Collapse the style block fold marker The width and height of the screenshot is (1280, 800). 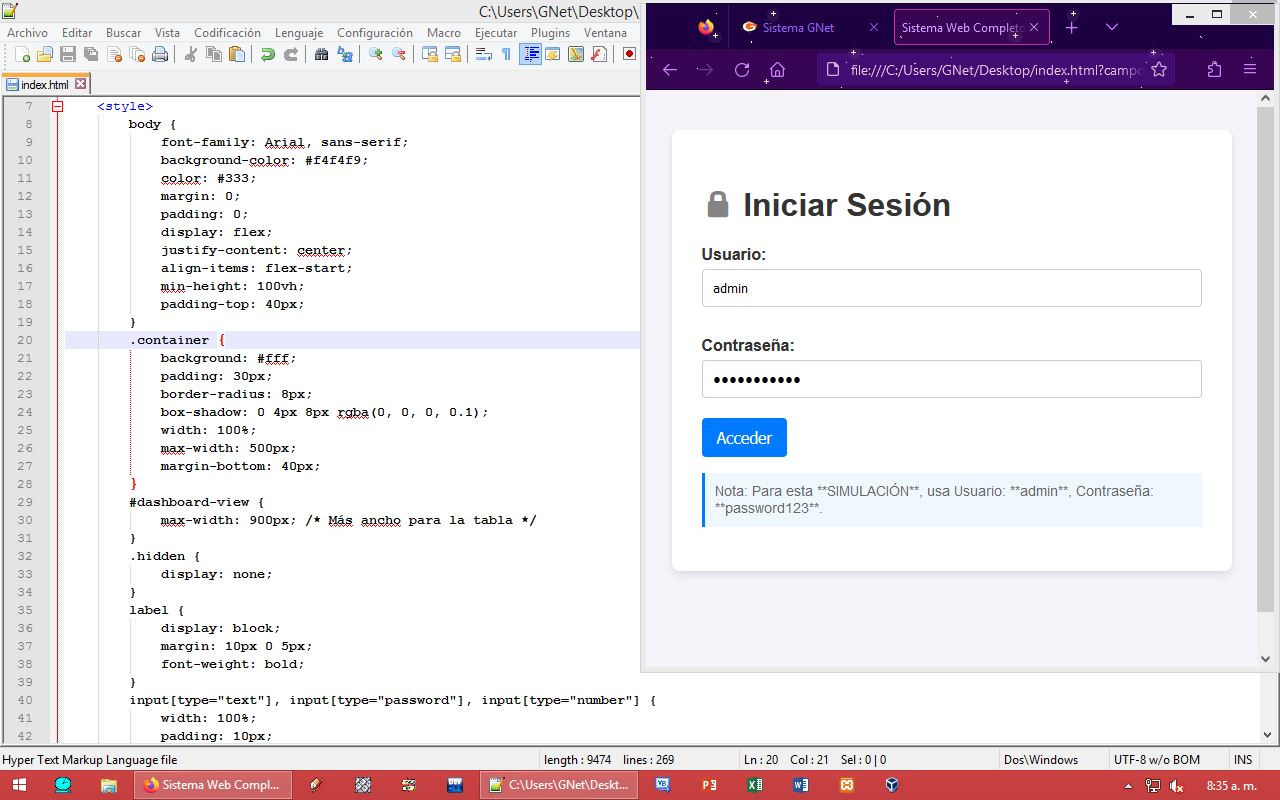coord(57,106)
